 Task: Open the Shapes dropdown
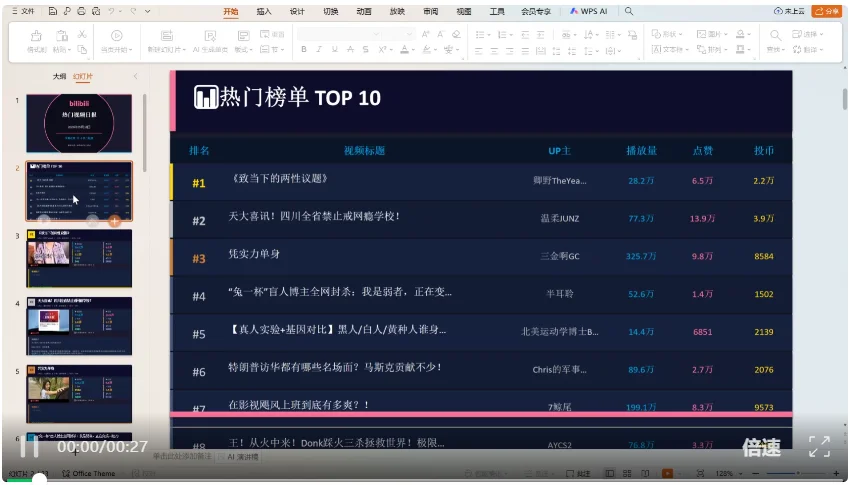[667, 34]
